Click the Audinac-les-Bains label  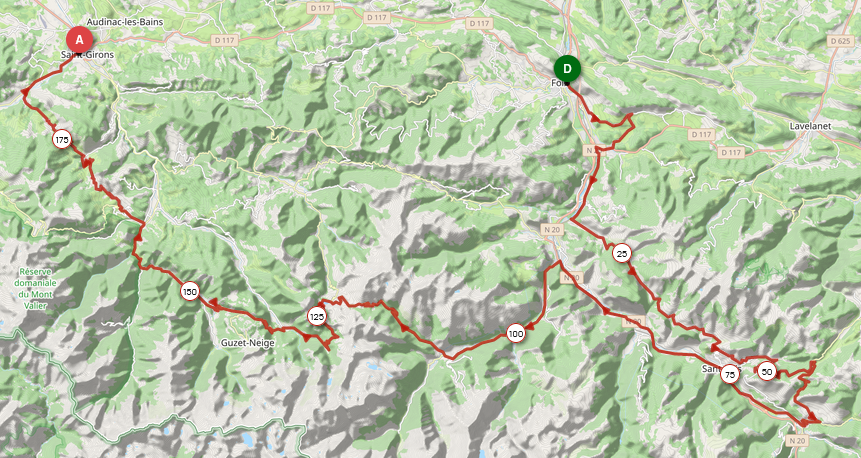tap(125, 22)
